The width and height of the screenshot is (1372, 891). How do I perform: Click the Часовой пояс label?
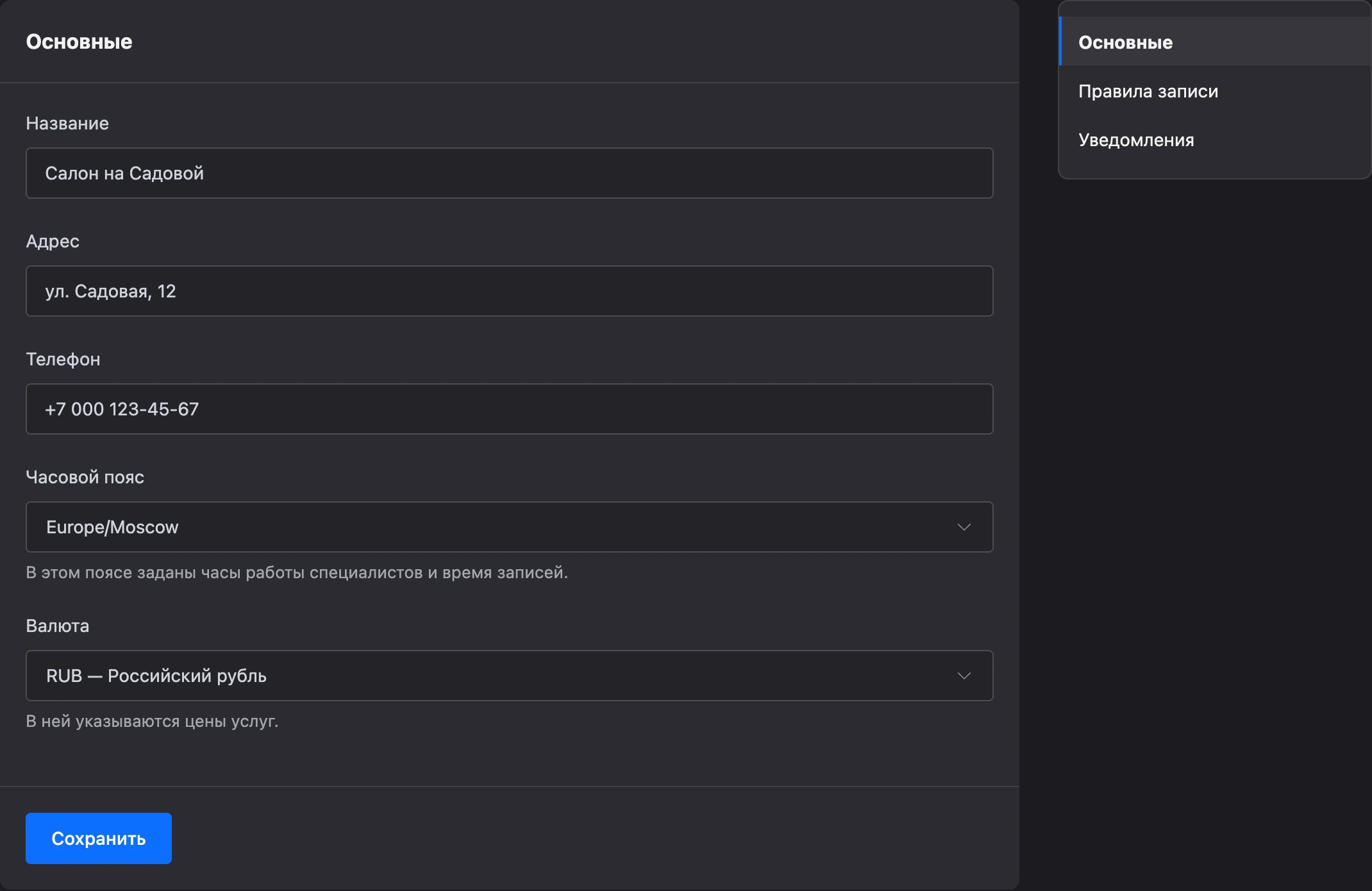85,477
